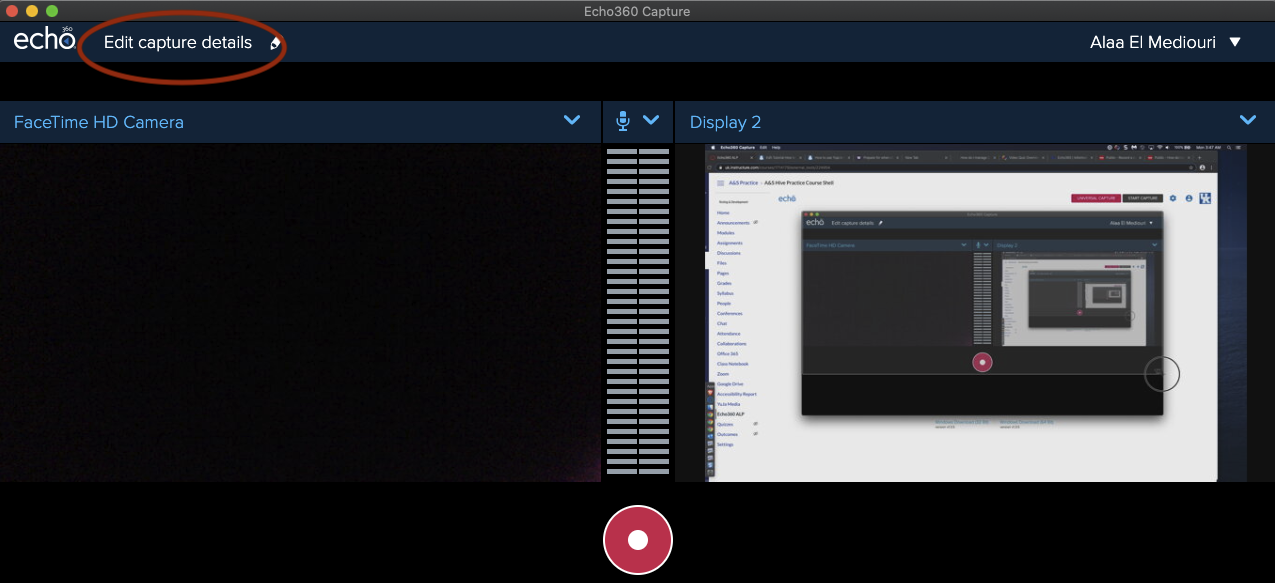
Task: Click the Display 2 screen preview
Action: click(975, 313)
